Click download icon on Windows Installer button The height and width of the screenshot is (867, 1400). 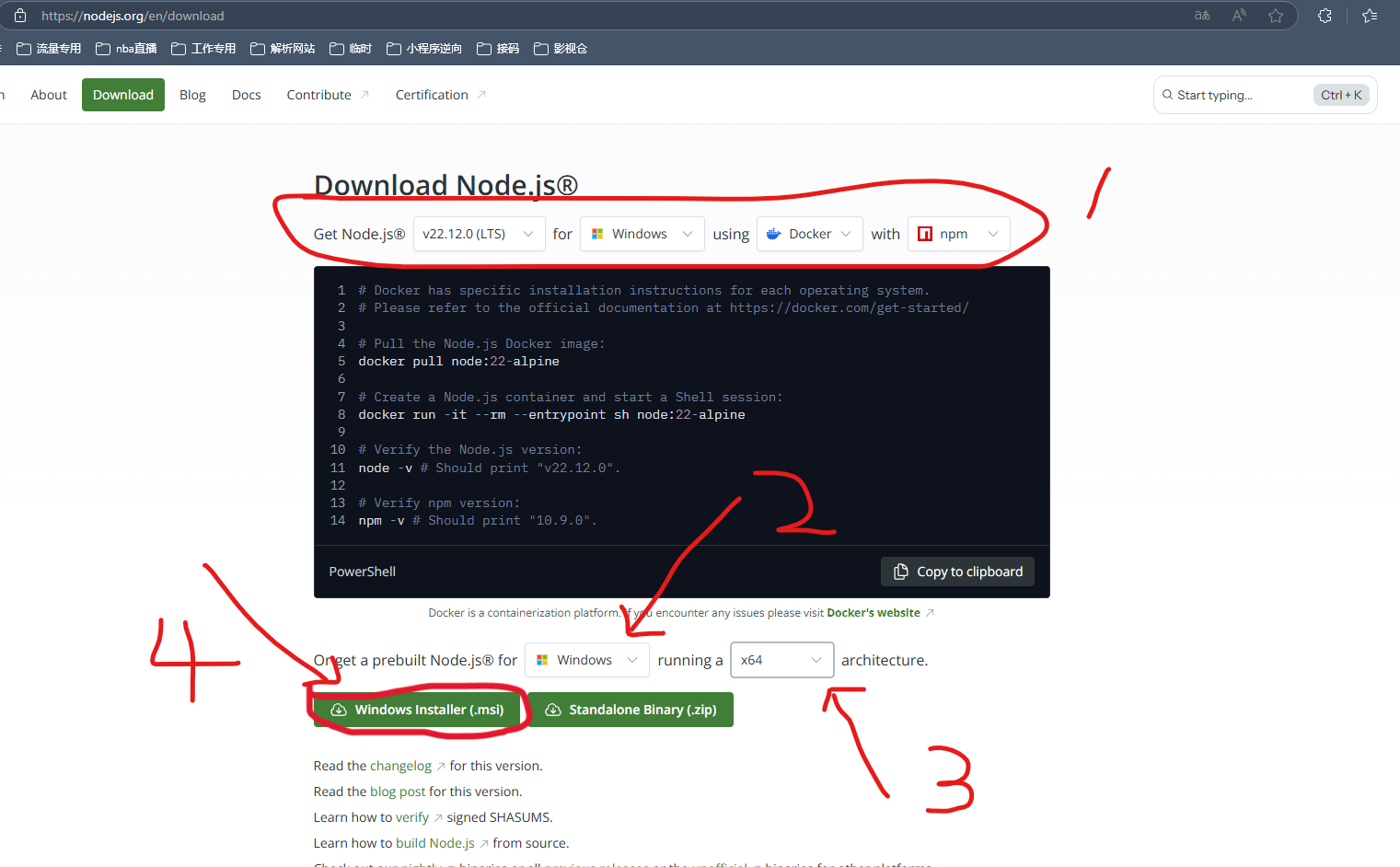point(338,710)
